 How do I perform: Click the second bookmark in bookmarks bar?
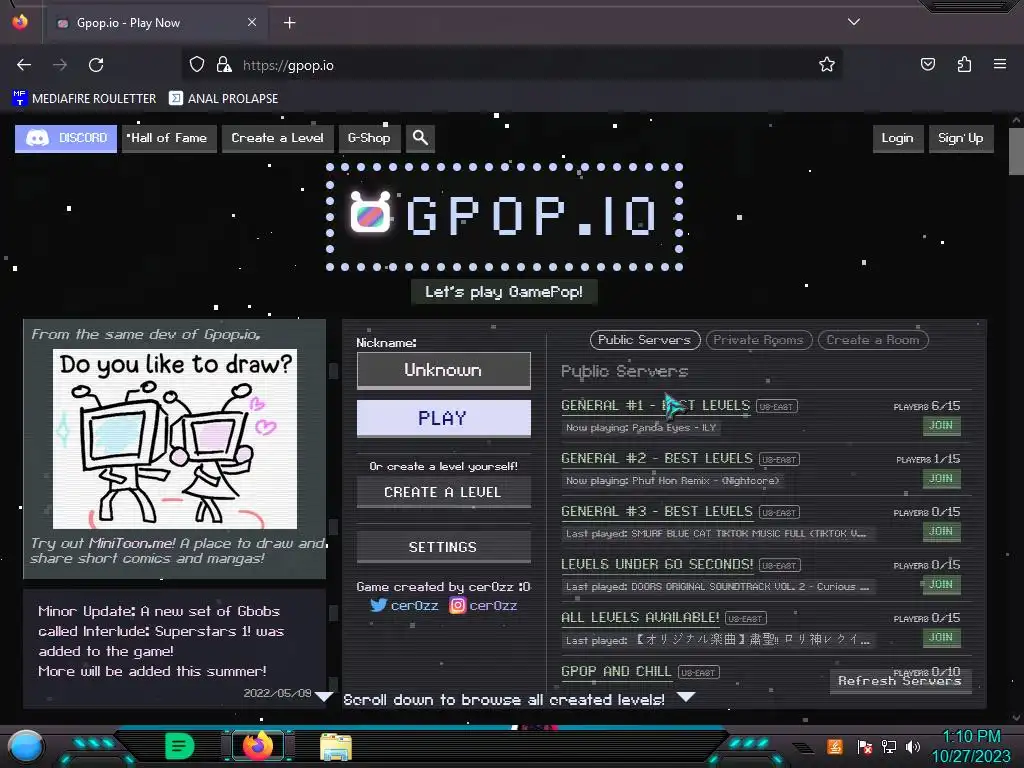click(x=223, y=99)
